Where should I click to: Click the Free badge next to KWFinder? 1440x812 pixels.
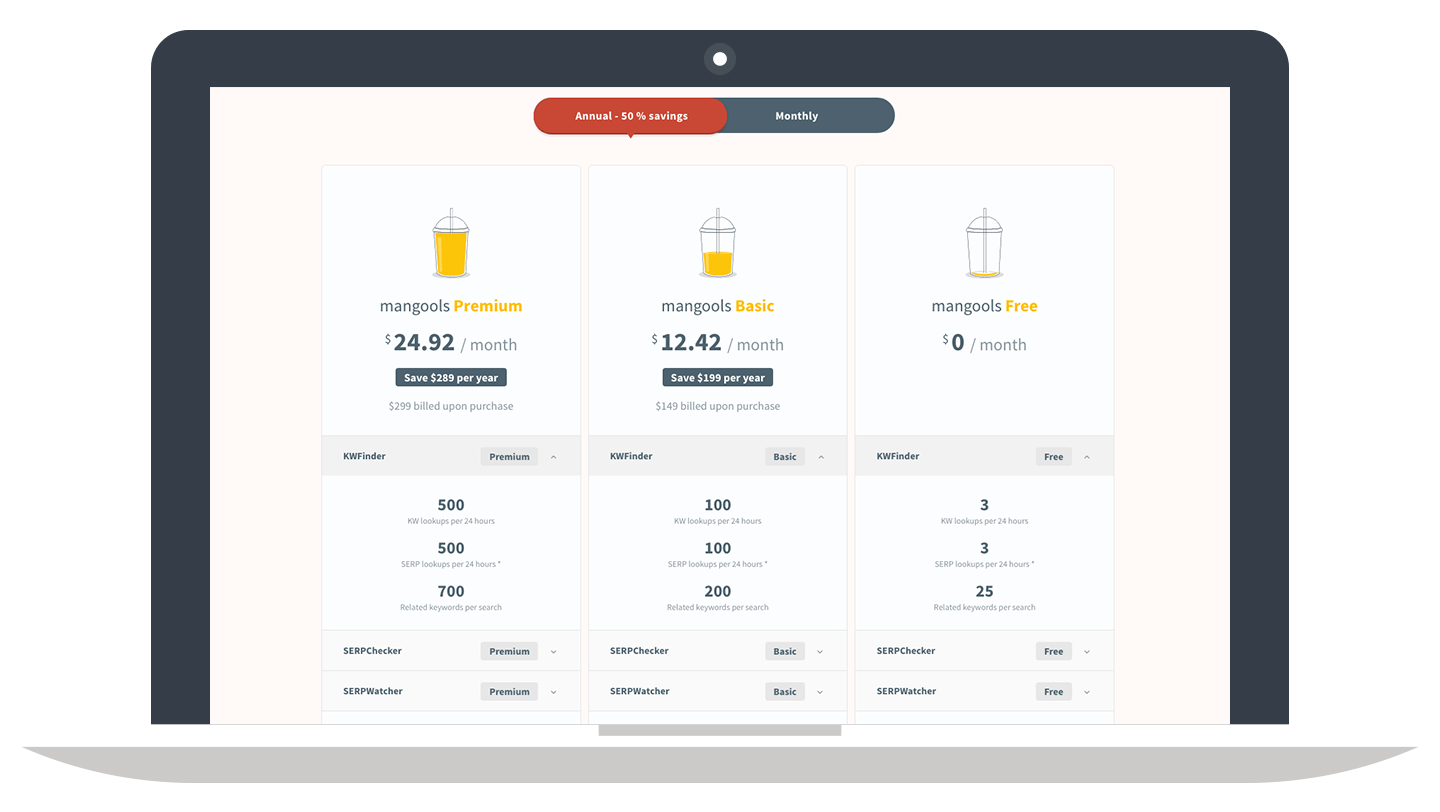pyautogui.click(x=1054, y=457)
